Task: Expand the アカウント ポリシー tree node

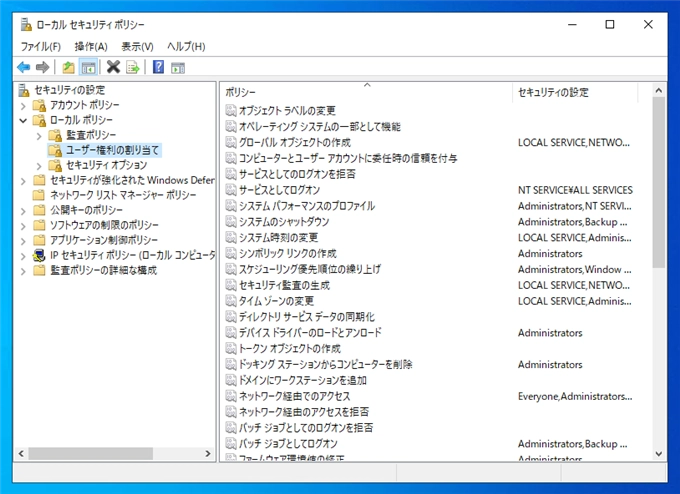Action: (x=23, y=105)
